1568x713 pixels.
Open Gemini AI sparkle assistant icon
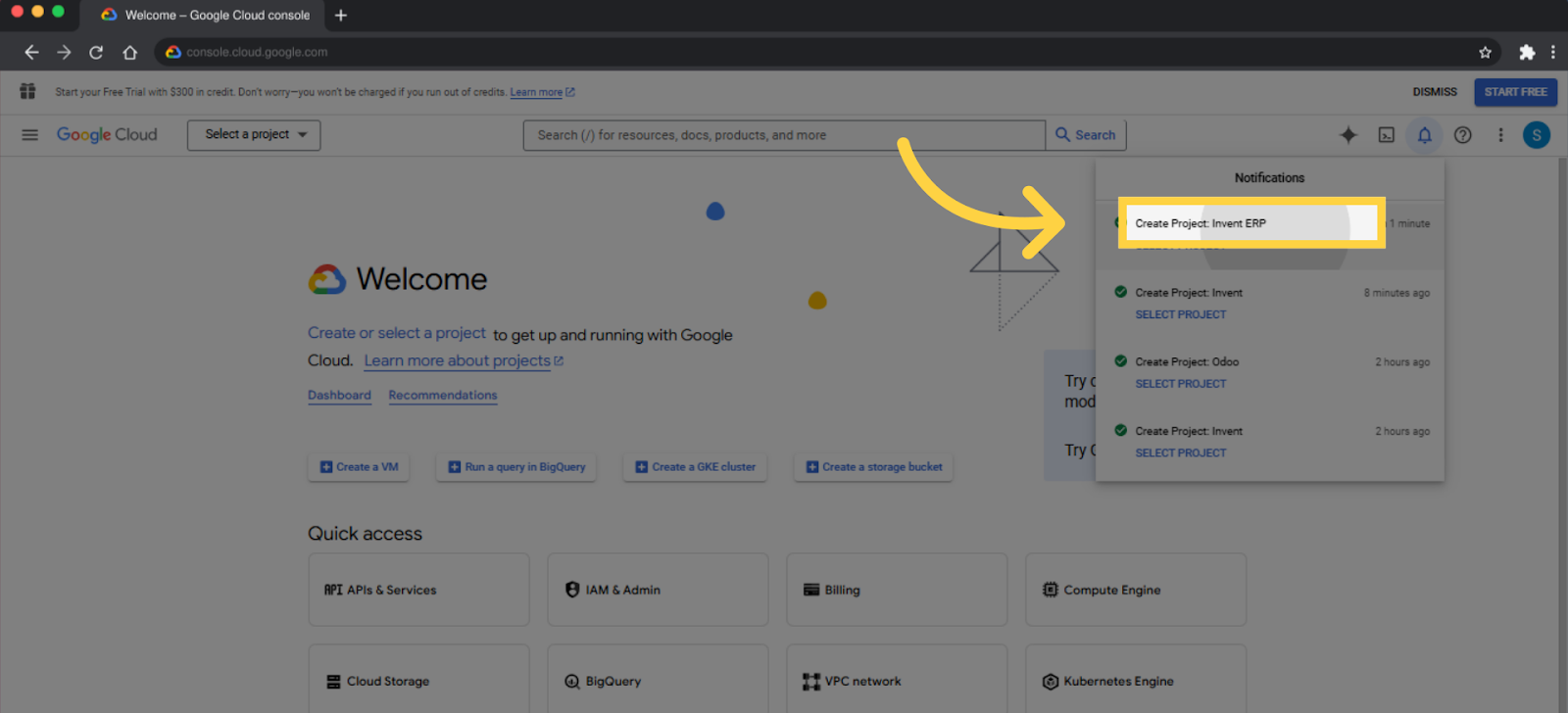[x=1348, y=135]
